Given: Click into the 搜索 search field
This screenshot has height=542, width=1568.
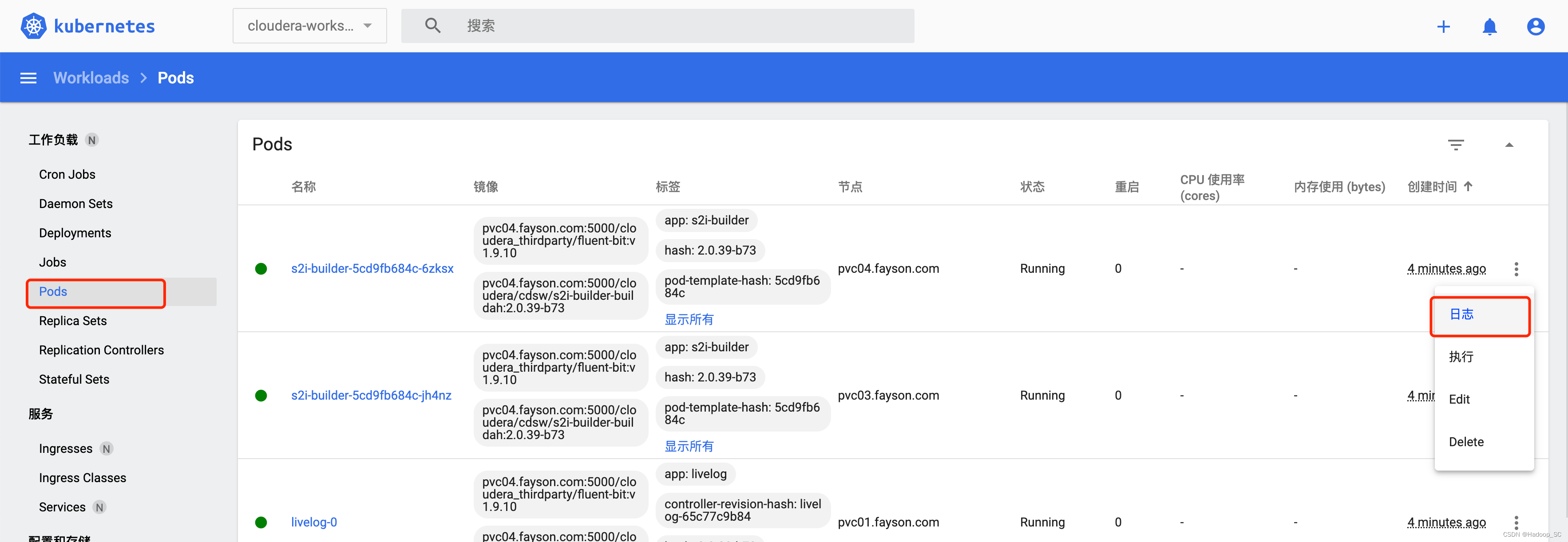Looking at the screenshot, I should 669,26.
